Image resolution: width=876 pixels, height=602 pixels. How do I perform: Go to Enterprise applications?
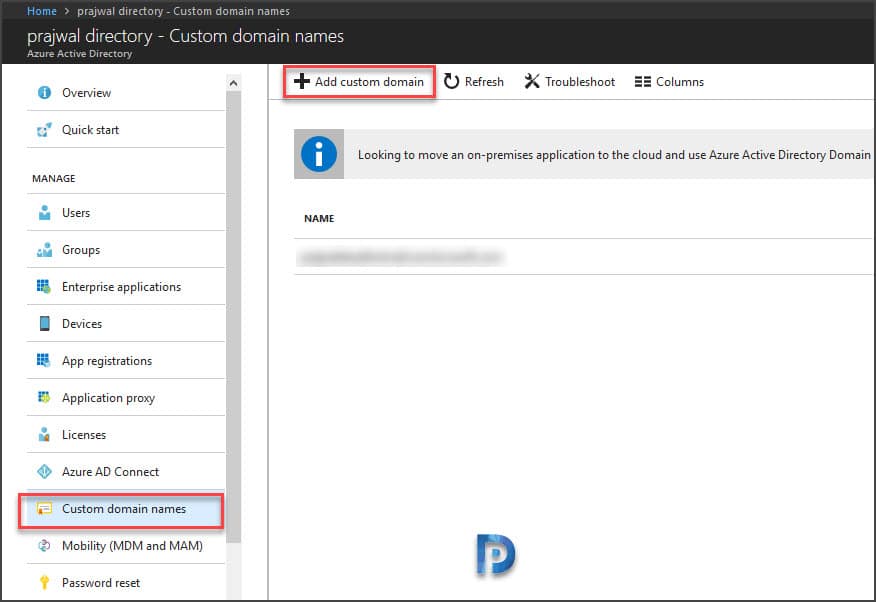coord(126,286)
